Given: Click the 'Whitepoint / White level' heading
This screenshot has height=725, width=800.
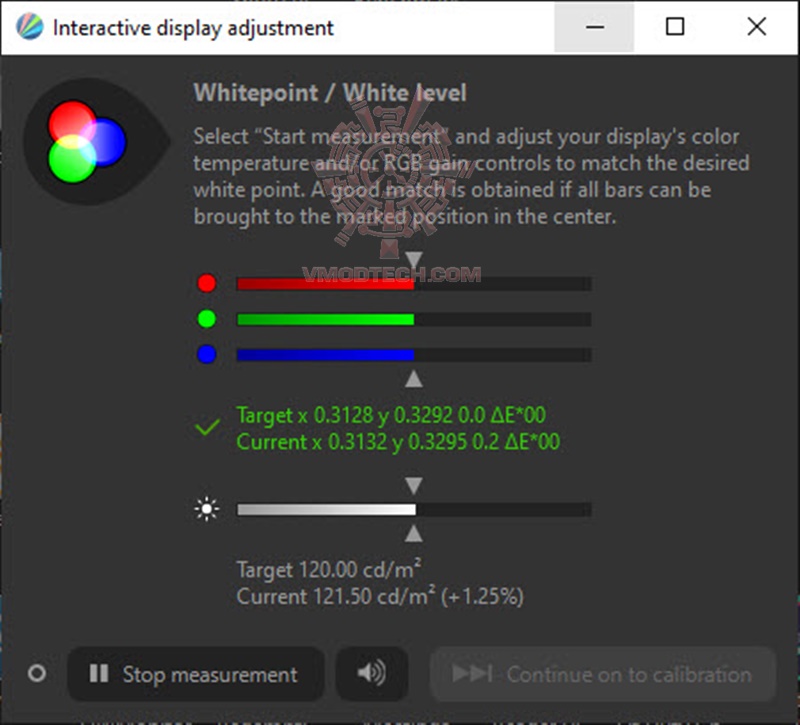Looking at the screenshot, I should click(330, 93).
